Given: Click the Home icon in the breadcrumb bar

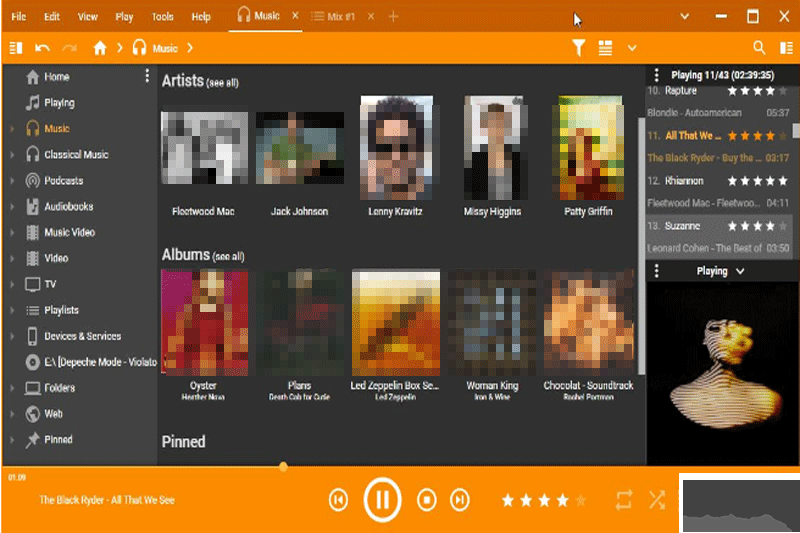Looking at the screenshot, I should pyautogui.click(x=100, y=47).
